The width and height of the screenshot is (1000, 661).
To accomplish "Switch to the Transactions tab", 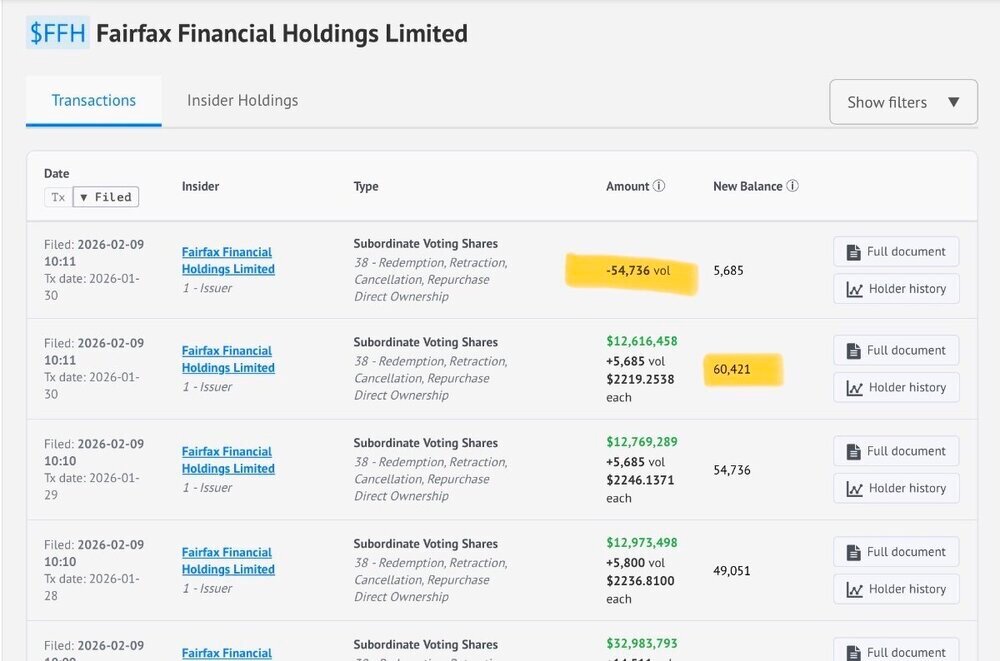I will tap(94, 101).
